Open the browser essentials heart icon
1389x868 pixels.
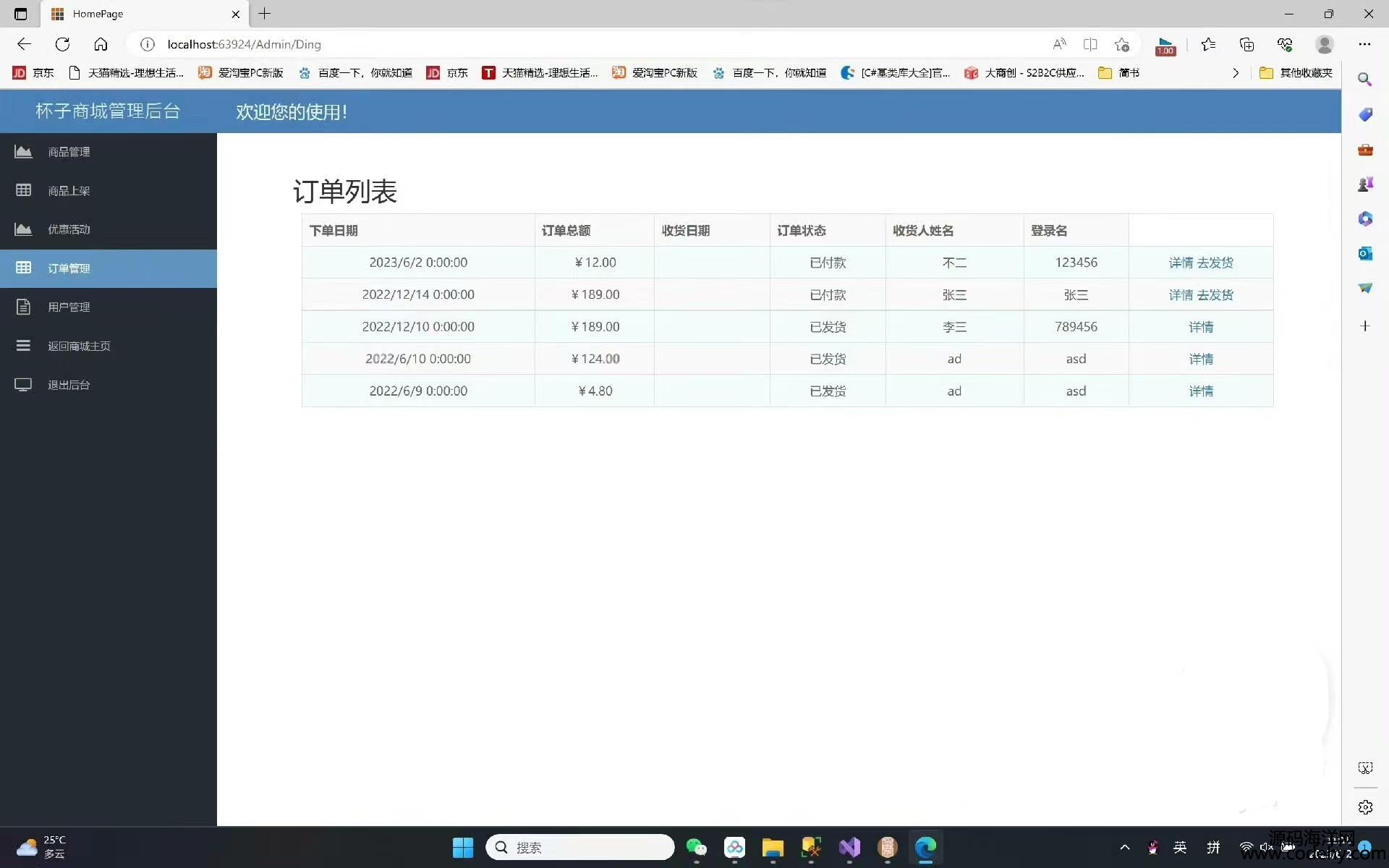pos(1285,44)
